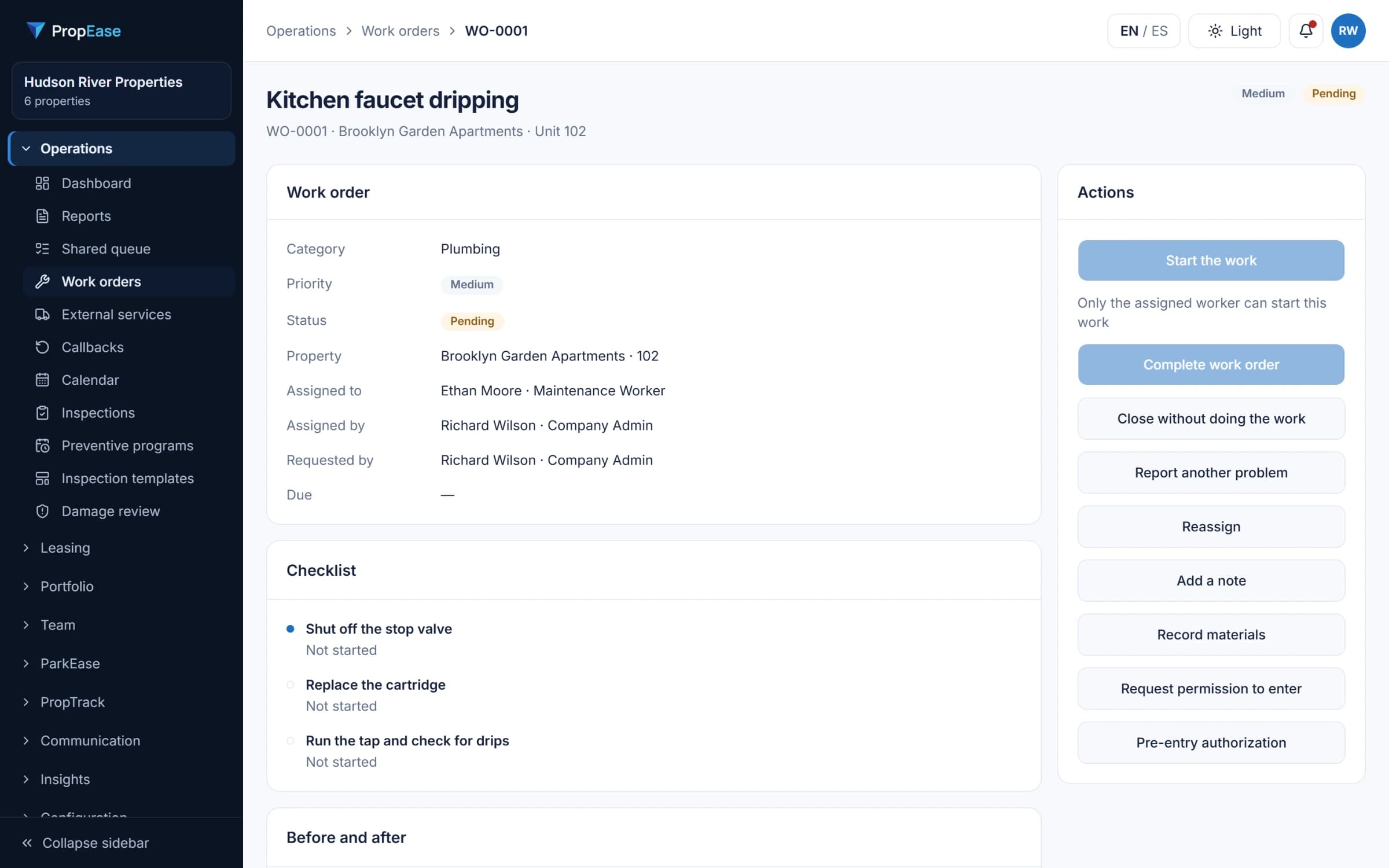Click Request permission to enter
This screenshot has width=1389, height=868.
1211,689
